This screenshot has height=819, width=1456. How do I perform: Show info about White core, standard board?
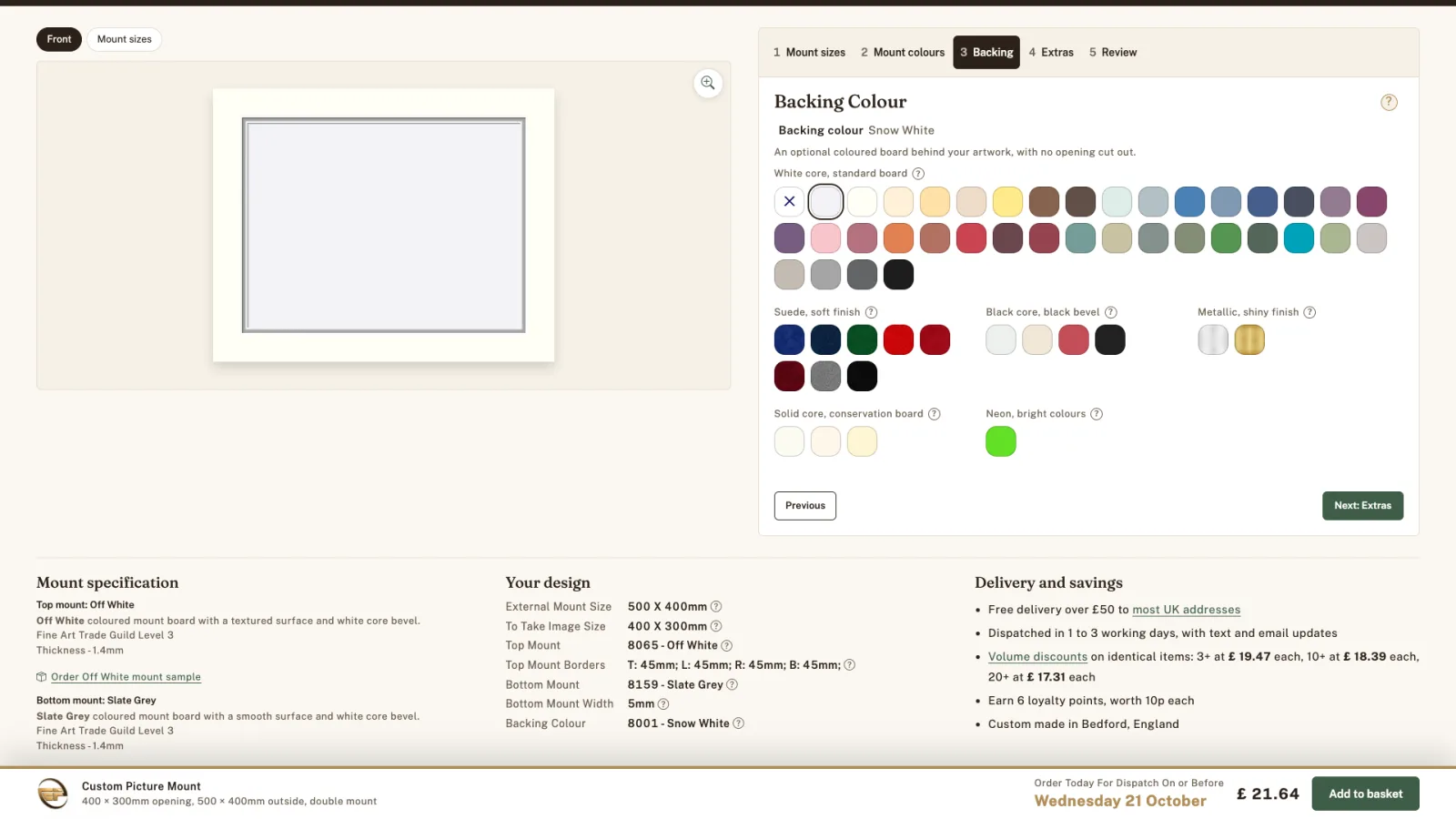[918, 174]
